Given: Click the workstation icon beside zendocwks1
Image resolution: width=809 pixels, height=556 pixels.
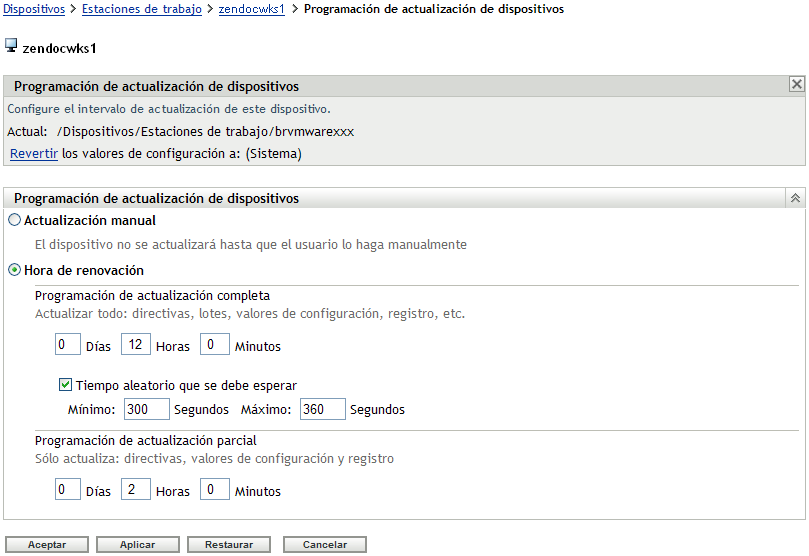Looking at the screenshot, I should click(x=11, y=46).
